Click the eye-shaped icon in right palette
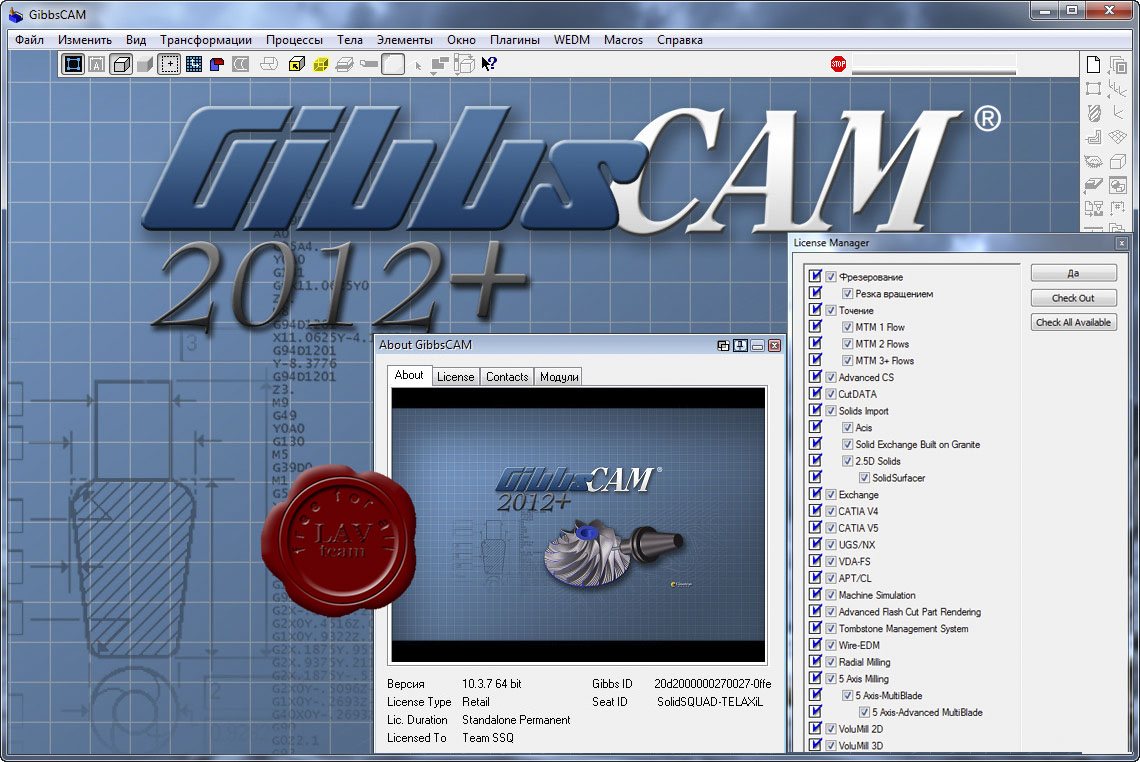The height and width of the screenshot is (762, 1140). [x=1093, y=161]
